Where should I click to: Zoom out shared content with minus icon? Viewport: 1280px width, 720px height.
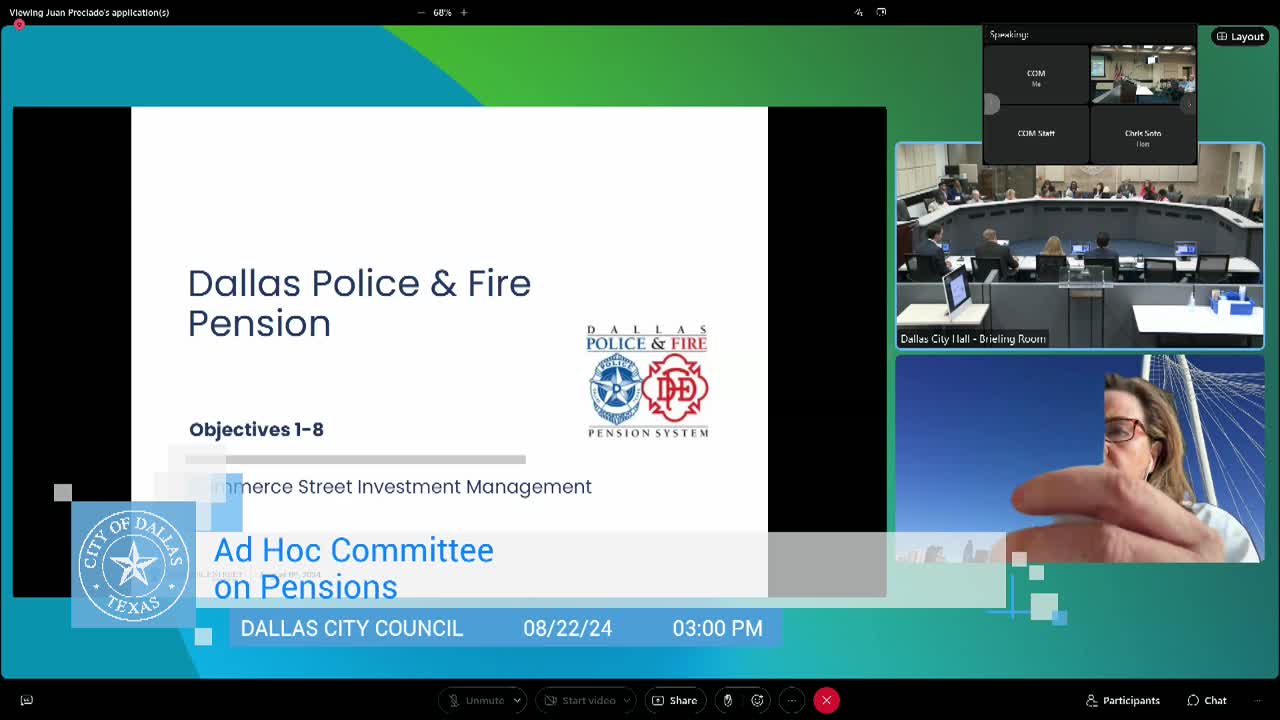(421, 12)
